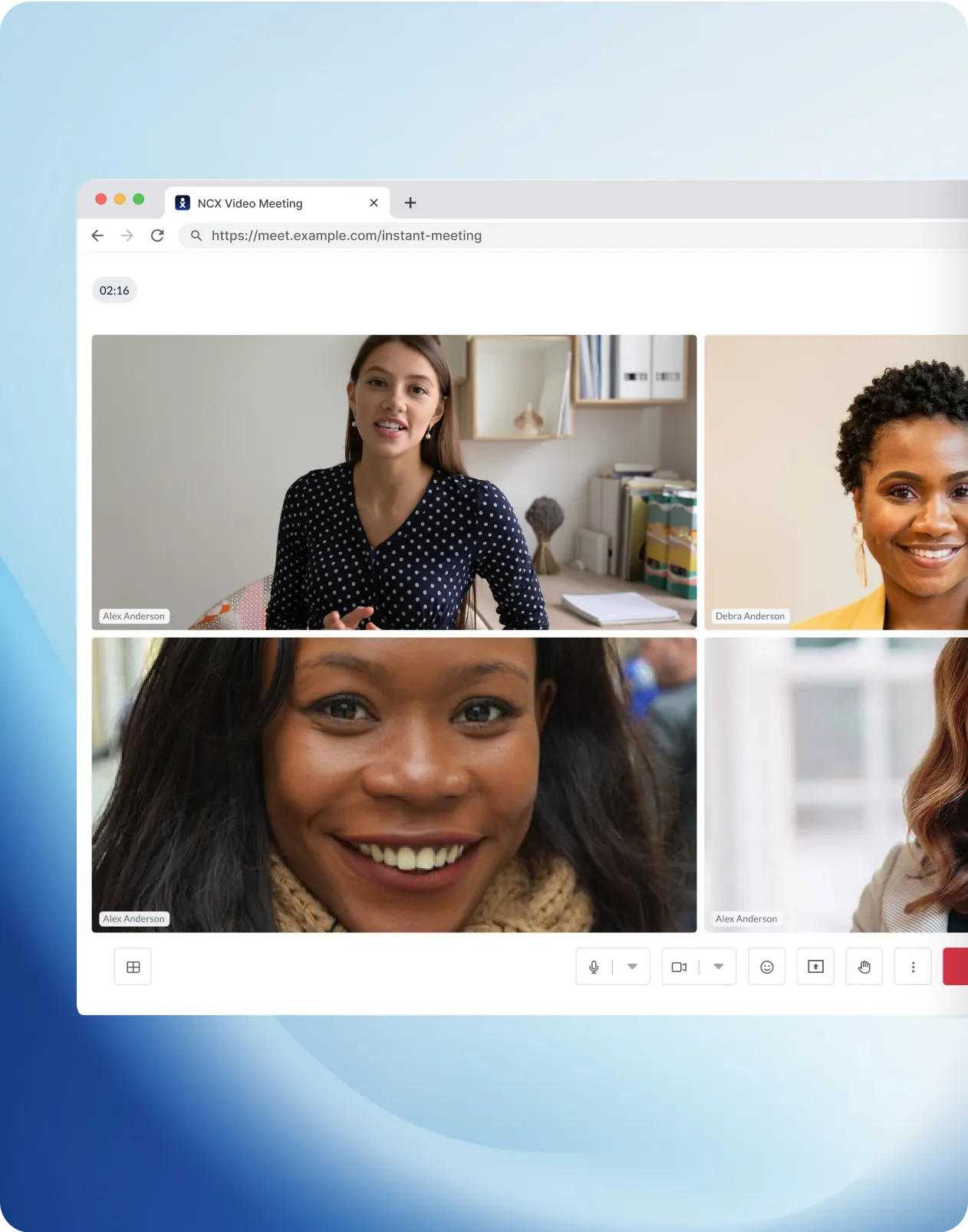Go back in the browser

(97, 235)
